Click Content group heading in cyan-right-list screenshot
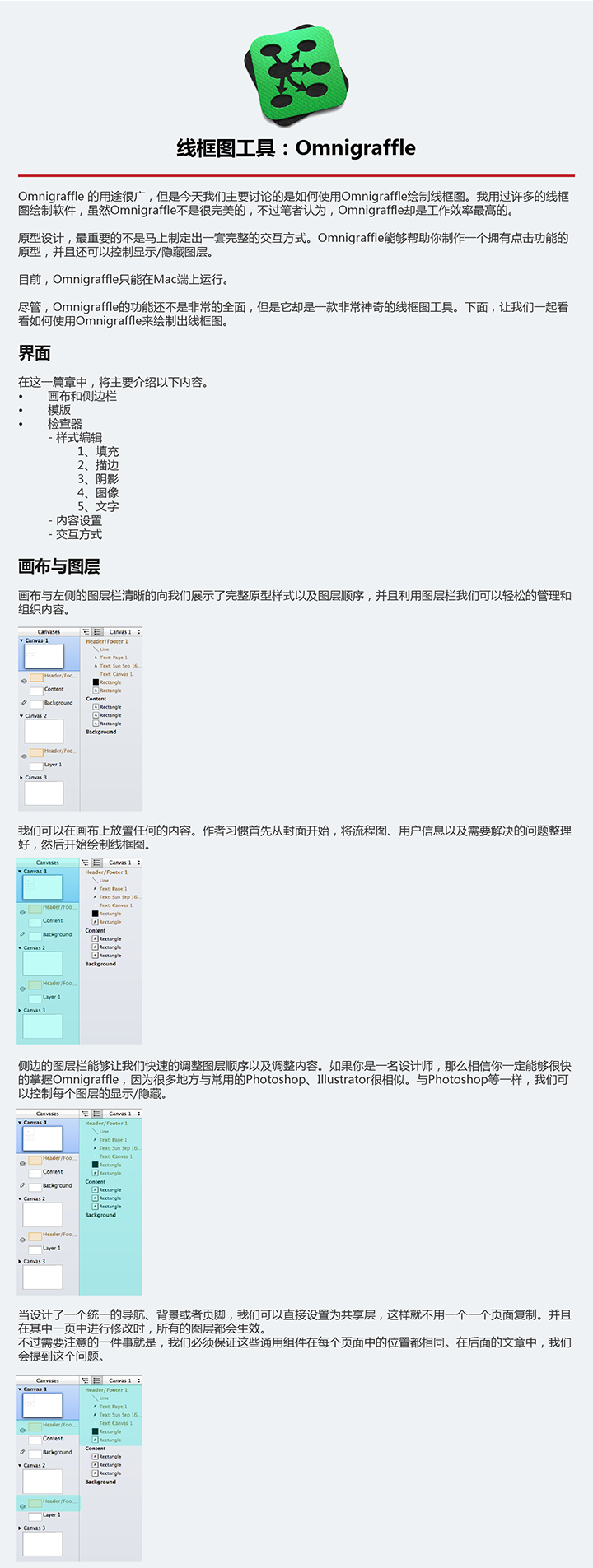Viewport: 593px width, 1568px height. point(96,1182)
